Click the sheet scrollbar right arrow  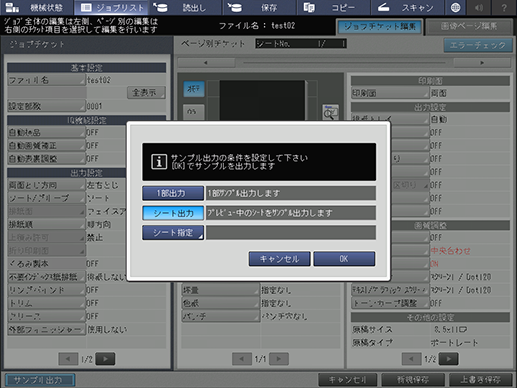click(x=482, y=63)
